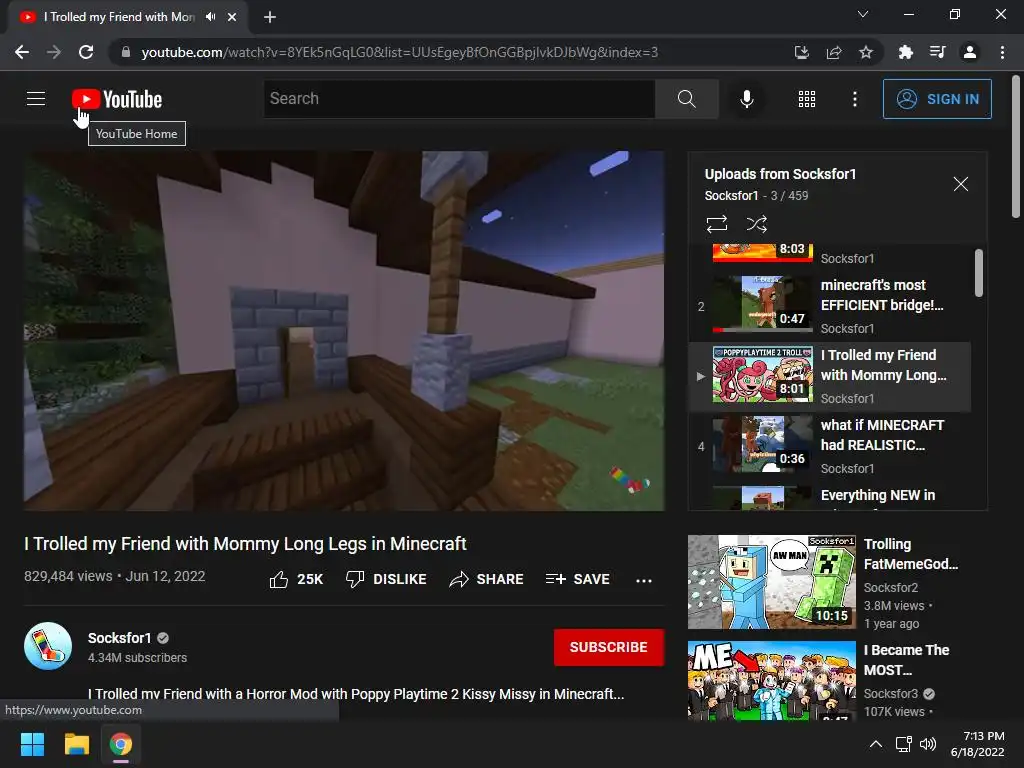
Task: Open a new browser tab
Action: coord(270,17)
